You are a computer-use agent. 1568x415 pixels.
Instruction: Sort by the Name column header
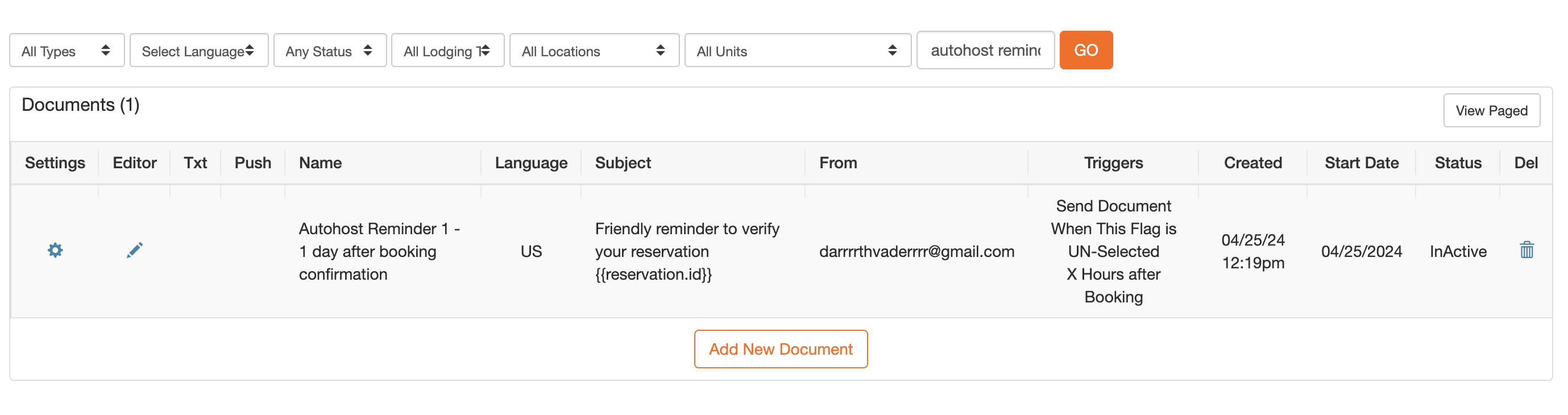320,163
